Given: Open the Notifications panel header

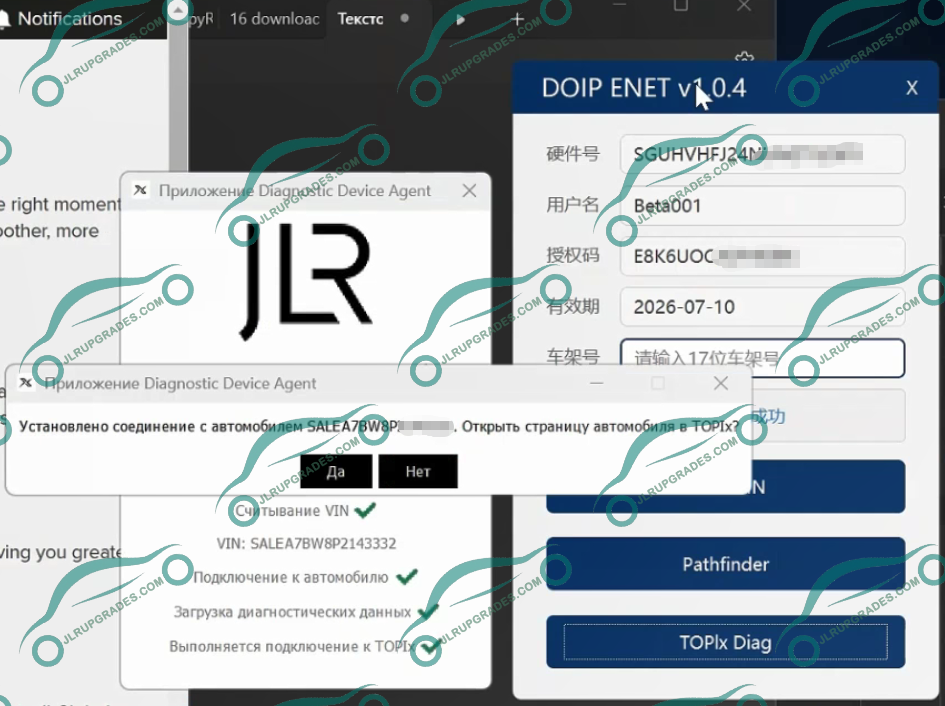Looking at the screenshot, I should 70,19.
